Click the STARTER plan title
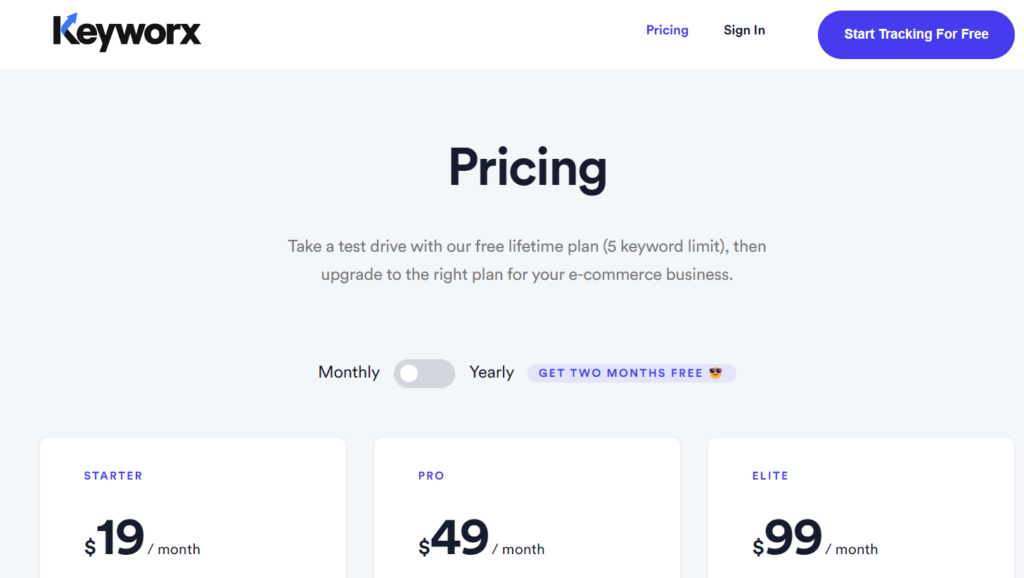The width and height of the screenshot is (1024, 578). click(113, 476)
